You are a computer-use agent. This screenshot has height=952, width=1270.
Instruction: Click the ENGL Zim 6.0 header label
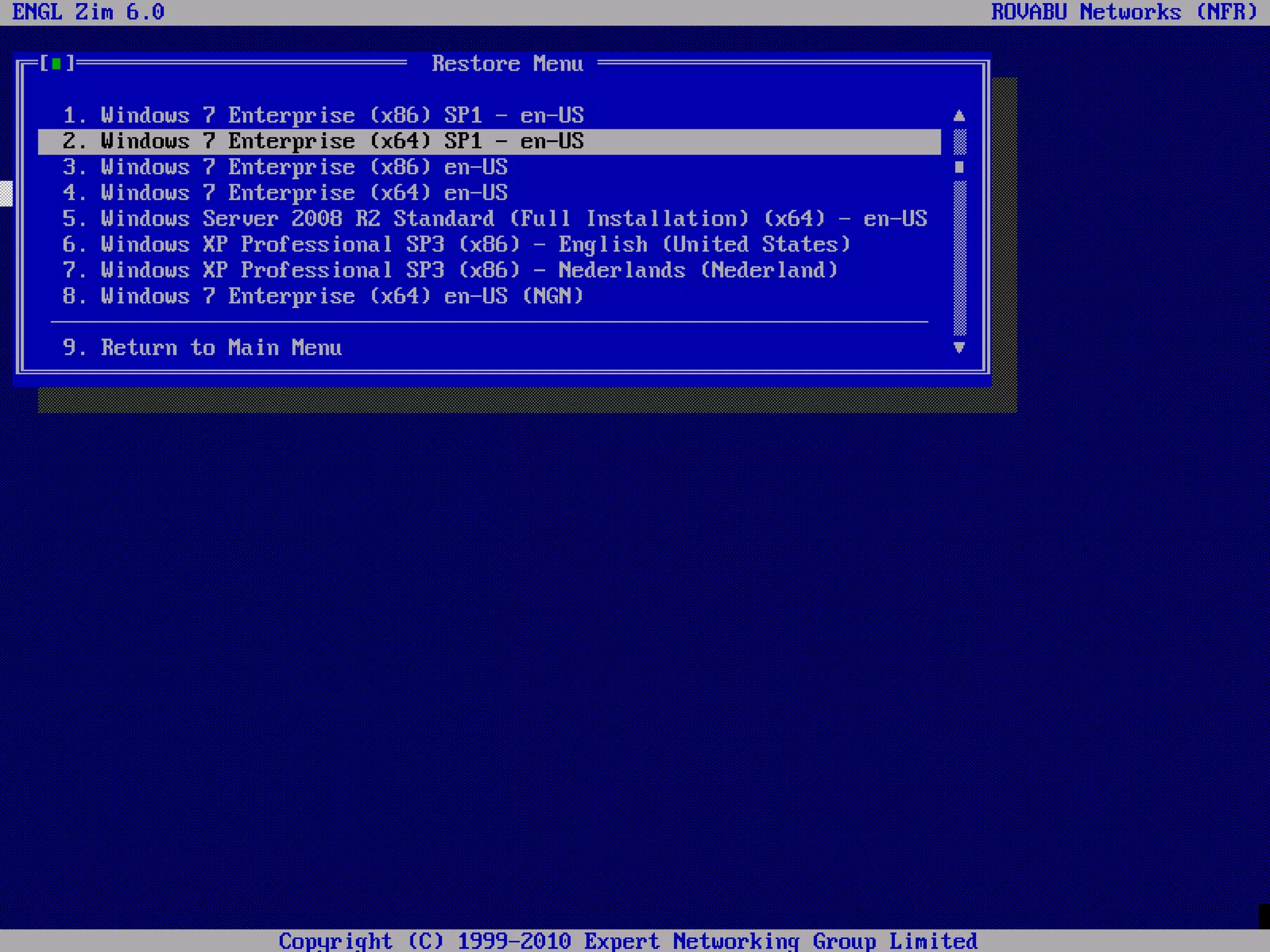pyautogui.click(x=88, y=12)
